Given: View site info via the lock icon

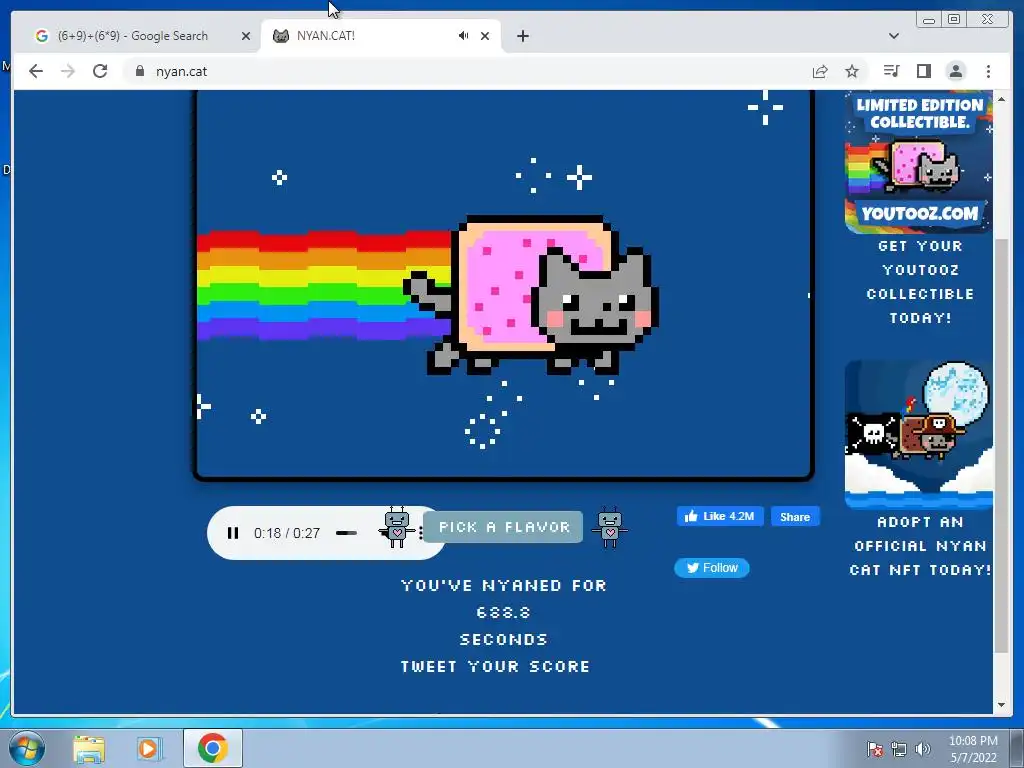Looking at the screenshot, I should click(x=140, y=71).
